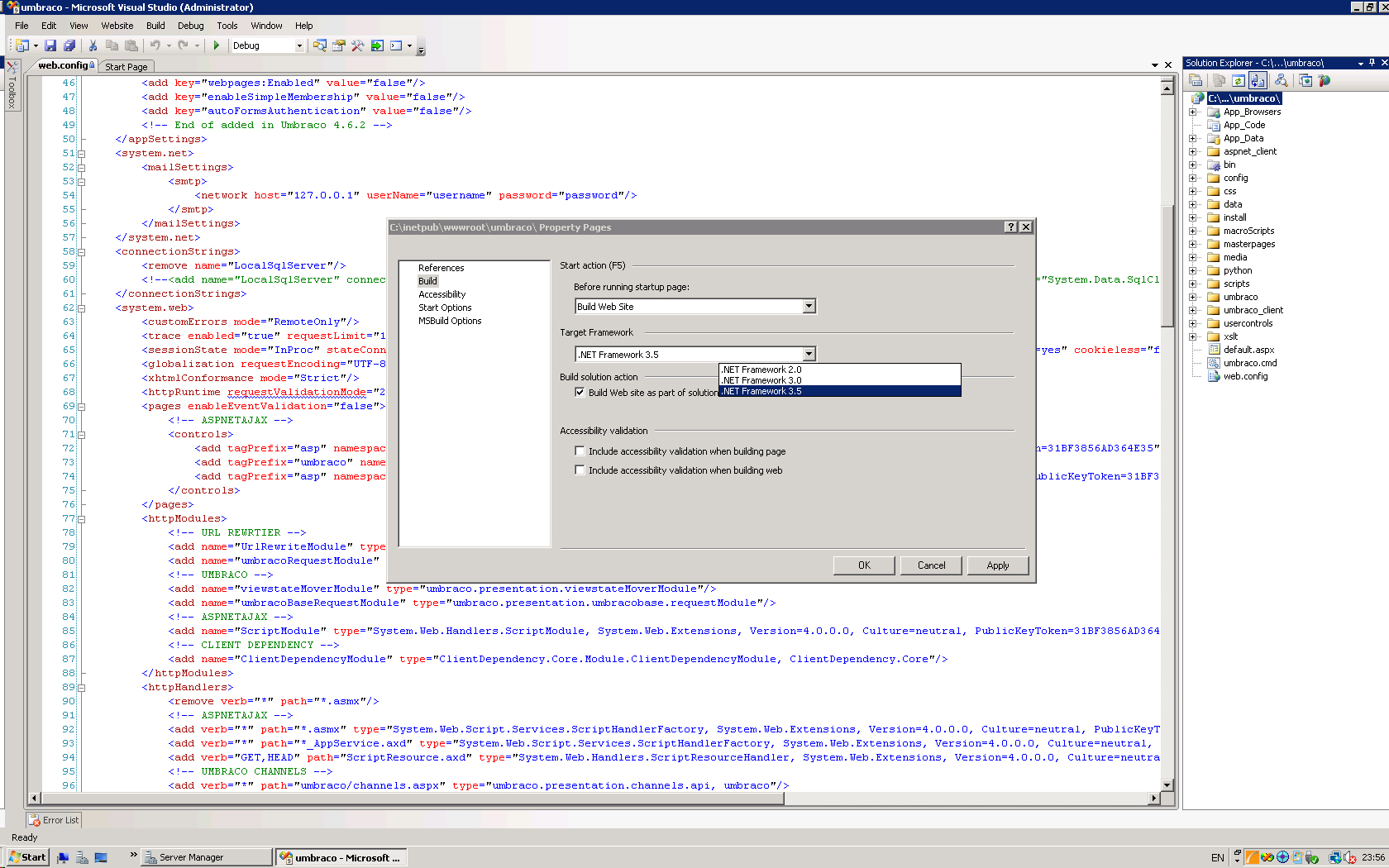Screen dimensions: 1389x868
Task: Click Apply in Property Pages
Action: tap(998, 565)
